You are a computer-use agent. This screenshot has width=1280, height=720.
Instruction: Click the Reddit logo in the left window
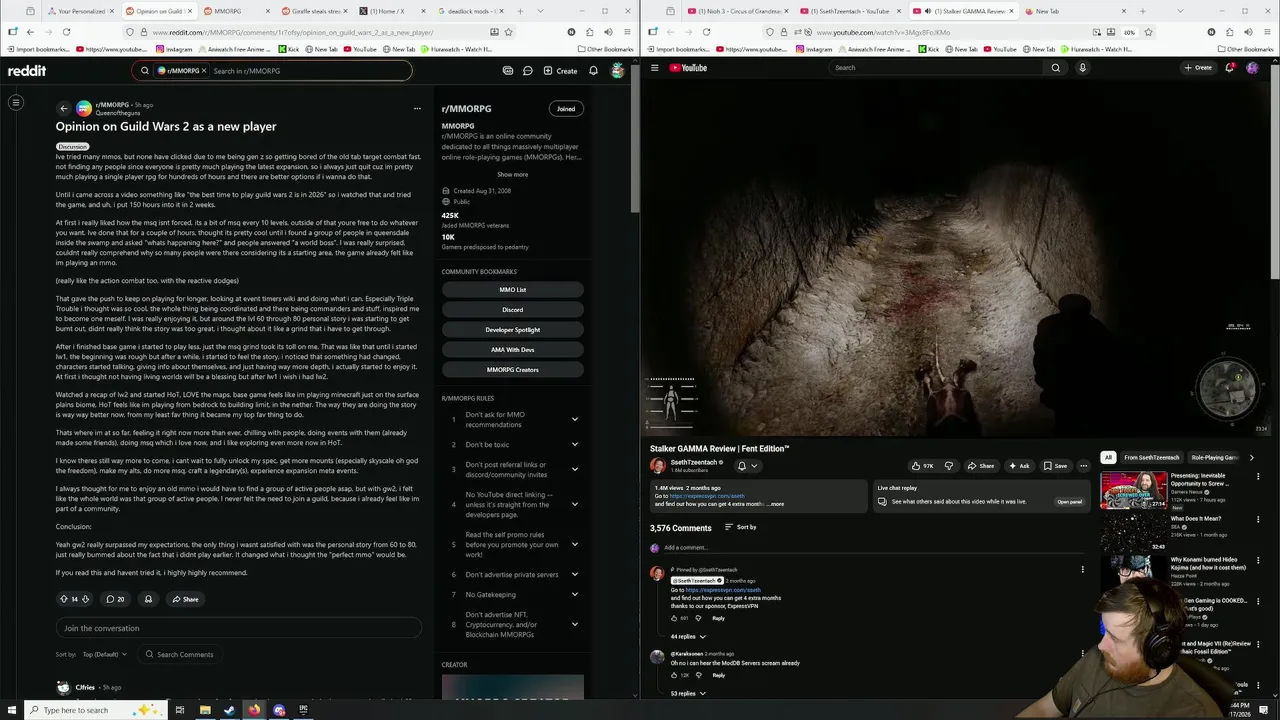27,71
